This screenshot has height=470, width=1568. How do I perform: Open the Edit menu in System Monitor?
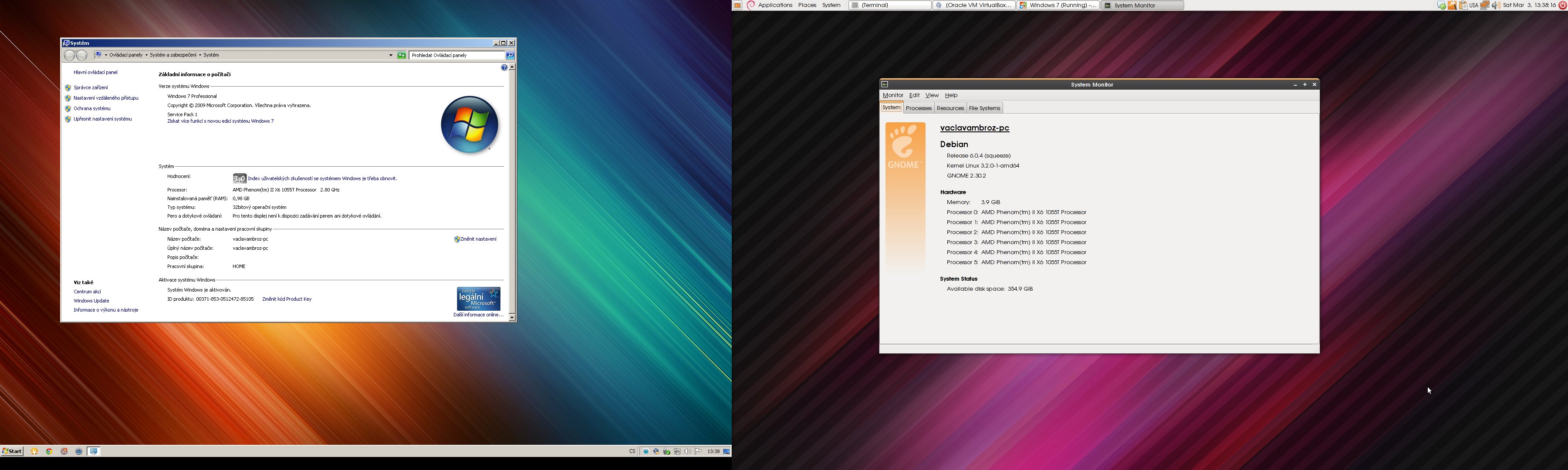(914, 95)
